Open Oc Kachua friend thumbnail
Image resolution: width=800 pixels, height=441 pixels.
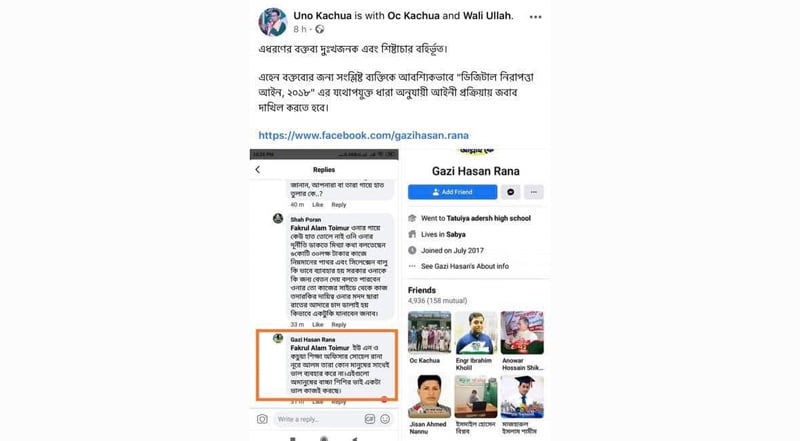coord(430,332)
